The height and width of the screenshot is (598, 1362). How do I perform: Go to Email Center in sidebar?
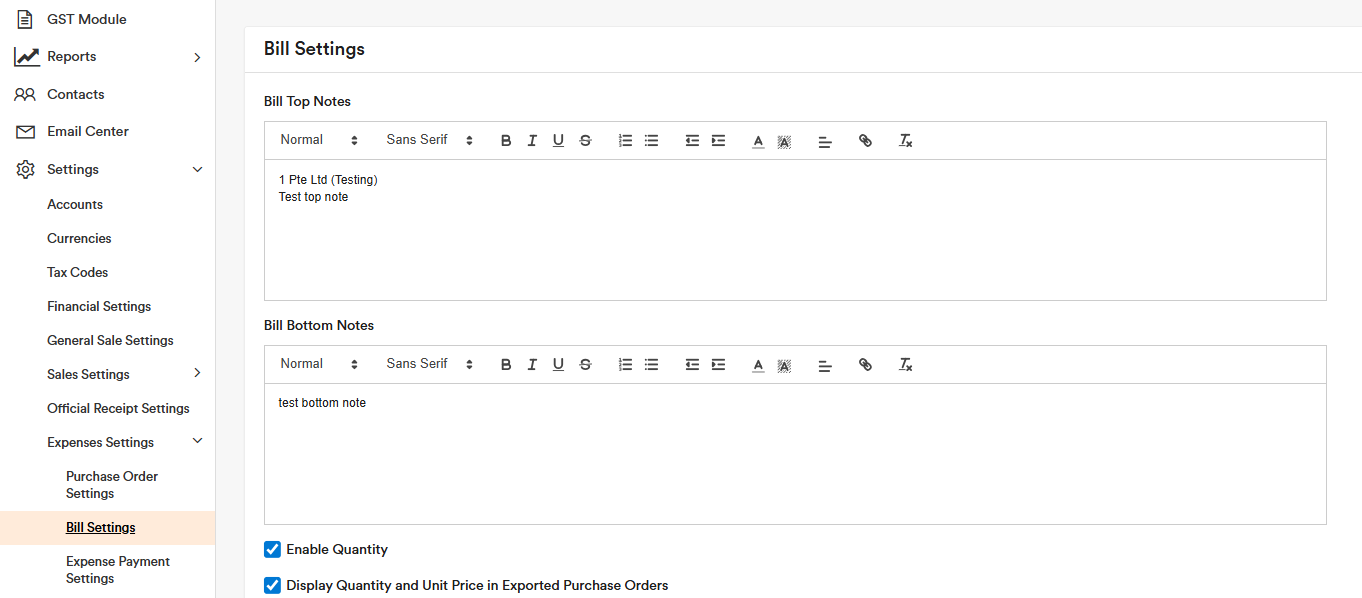click(x=87, y=131)
